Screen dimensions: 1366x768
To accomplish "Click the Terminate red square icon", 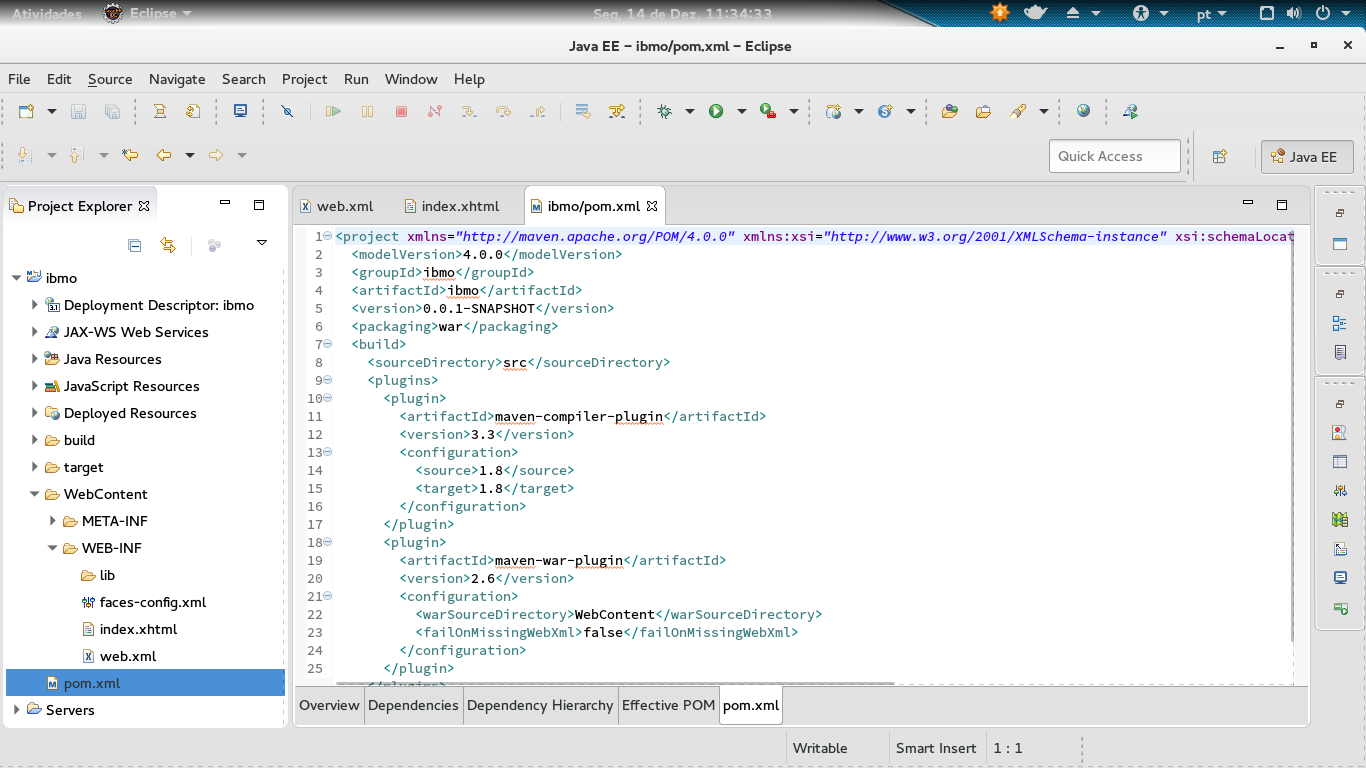I will pyautogui.click(x=401, y=112).
